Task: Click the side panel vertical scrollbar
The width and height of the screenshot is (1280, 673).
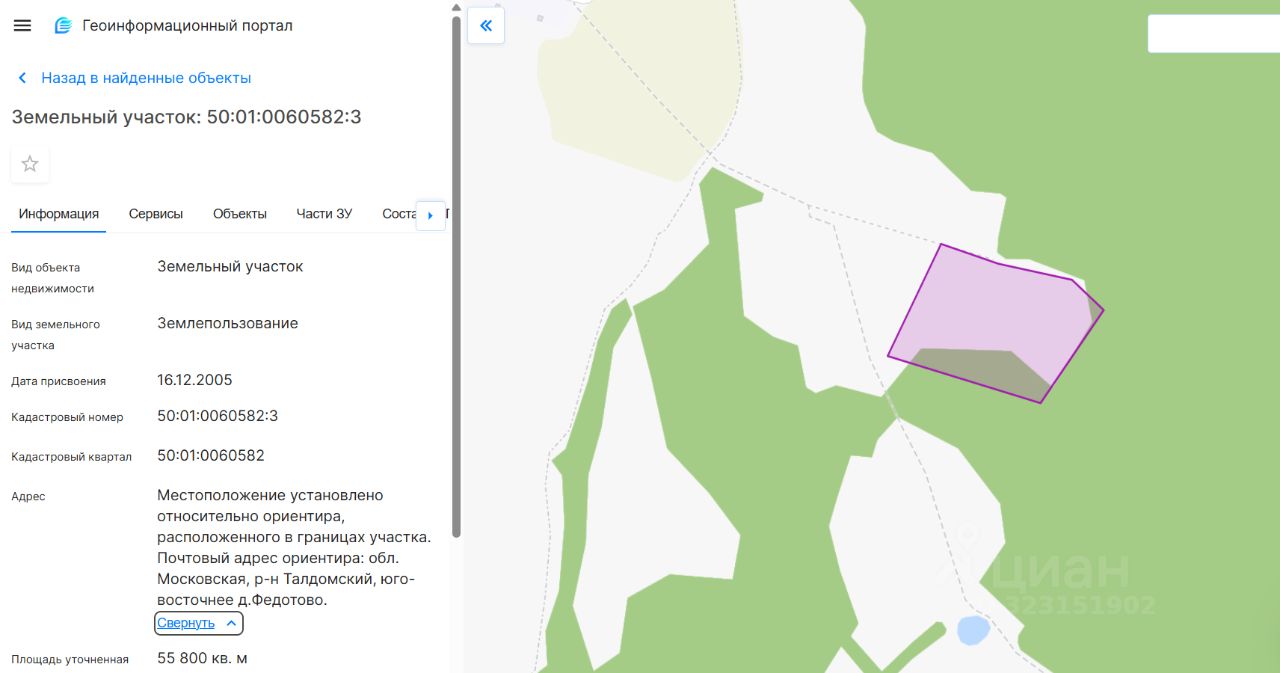Action: point(457,275)
